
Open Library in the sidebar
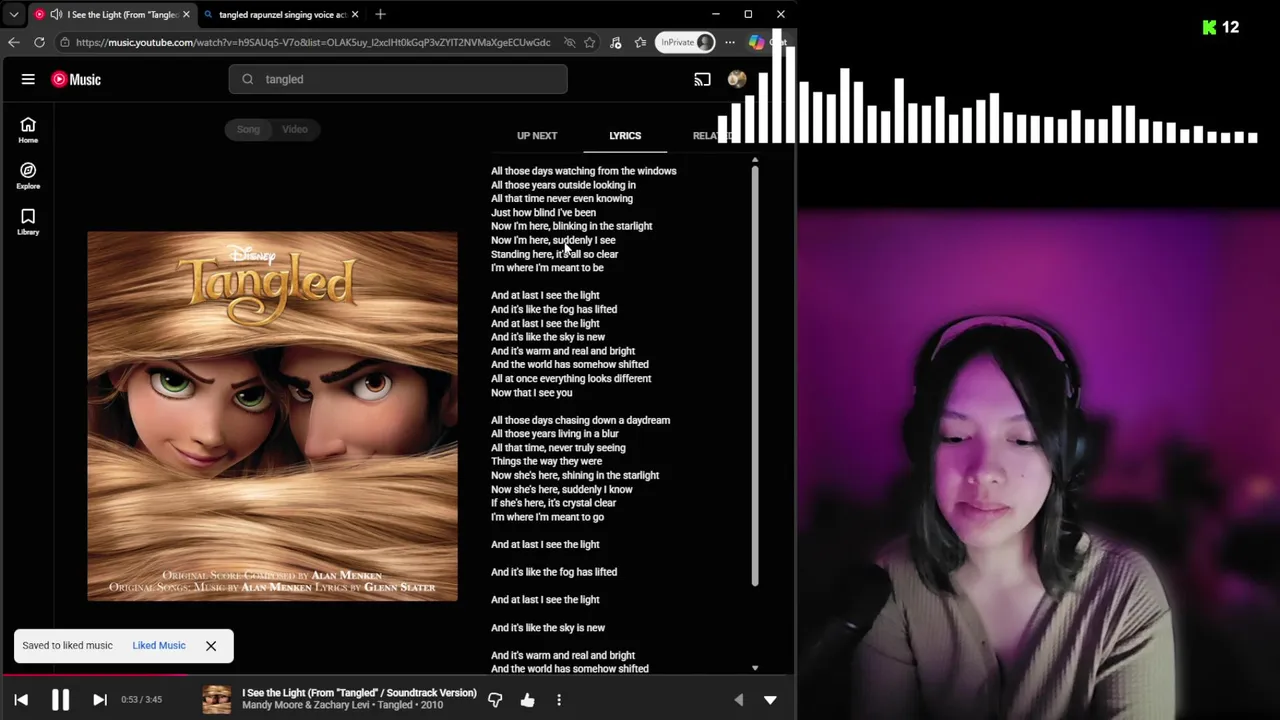(28, 222)
